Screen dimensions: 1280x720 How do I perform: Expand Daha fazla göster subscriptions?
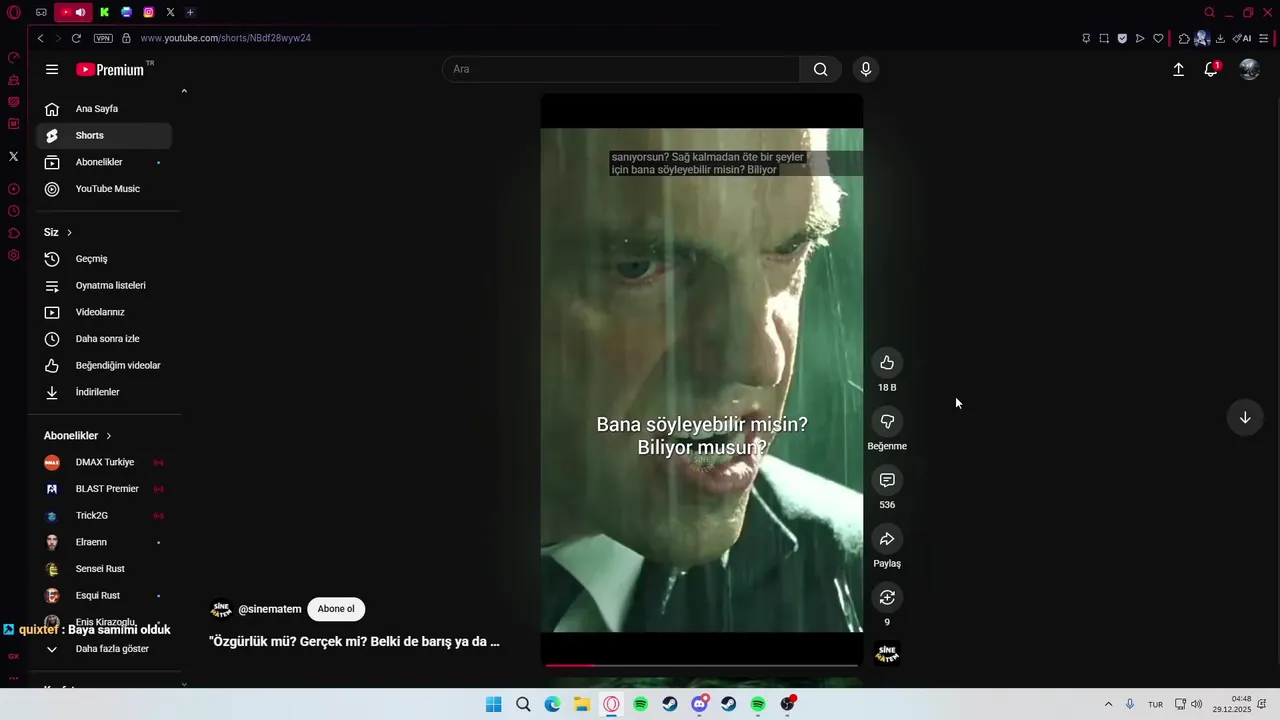click(x=104, y=649)
